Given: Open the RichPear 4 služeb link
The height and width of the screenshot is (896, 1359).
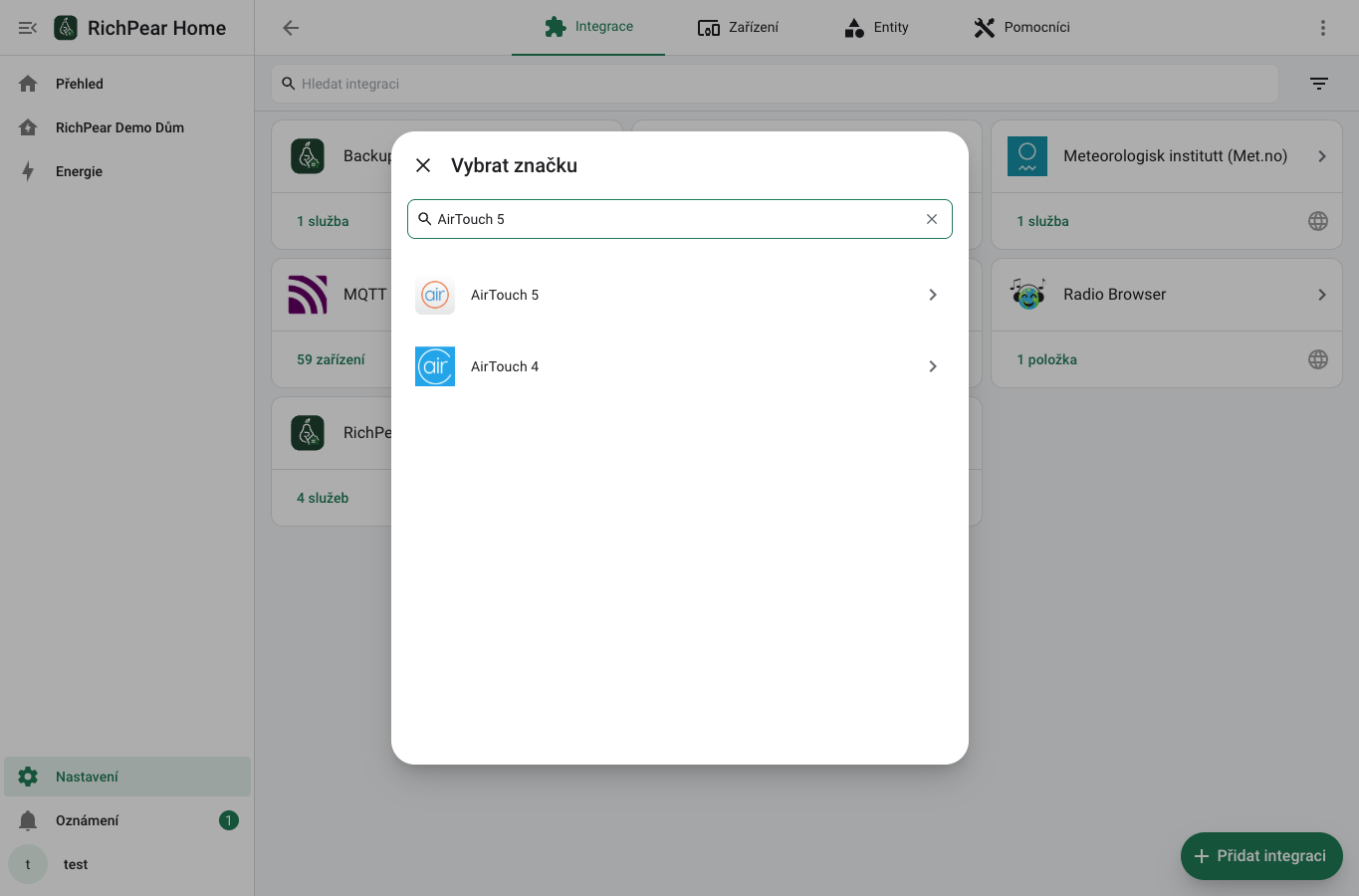Looking at the screenshot, I should 323,498.
